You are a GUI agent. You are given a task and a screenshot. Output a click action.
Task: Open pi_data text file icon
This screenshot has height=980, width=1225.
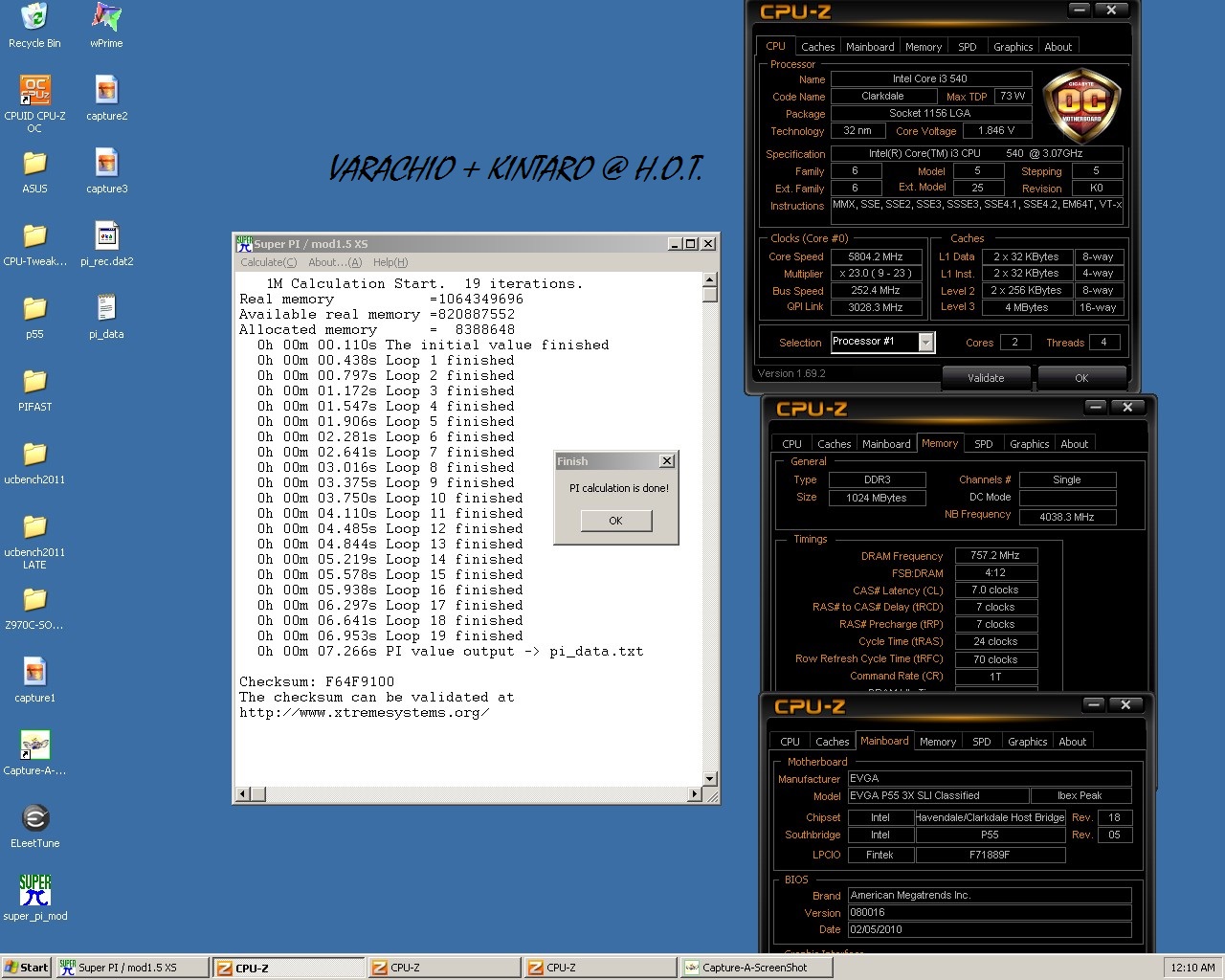click(x=106, y=317)
